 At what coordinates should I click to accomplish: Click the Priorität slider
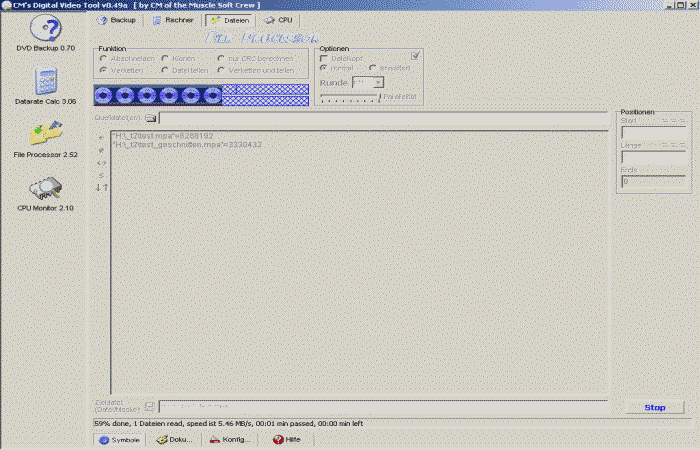point(350,97)
